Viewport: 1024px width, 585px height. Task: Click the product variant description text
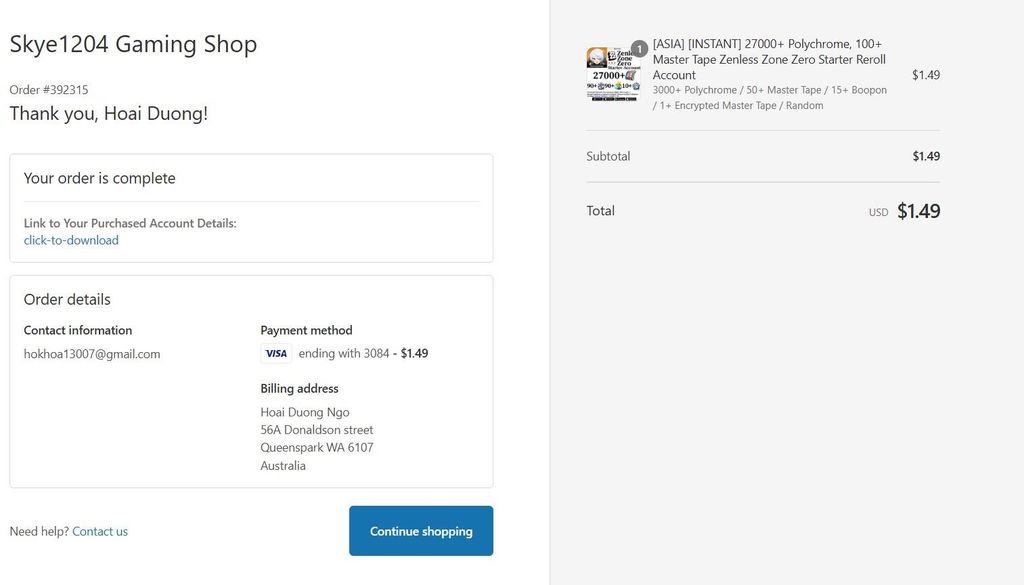tap(769, 98)
